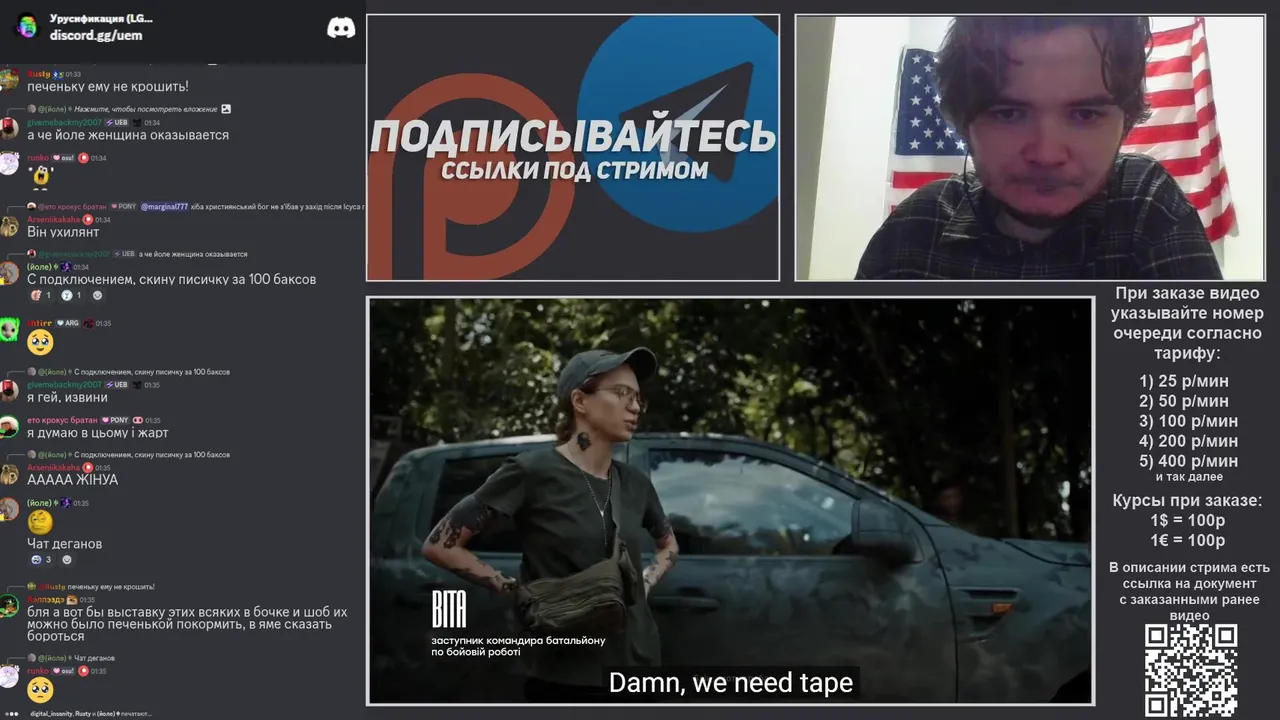
Task: Toggle the second reaction under 'С подключением' message
Action: pos(72,295)
